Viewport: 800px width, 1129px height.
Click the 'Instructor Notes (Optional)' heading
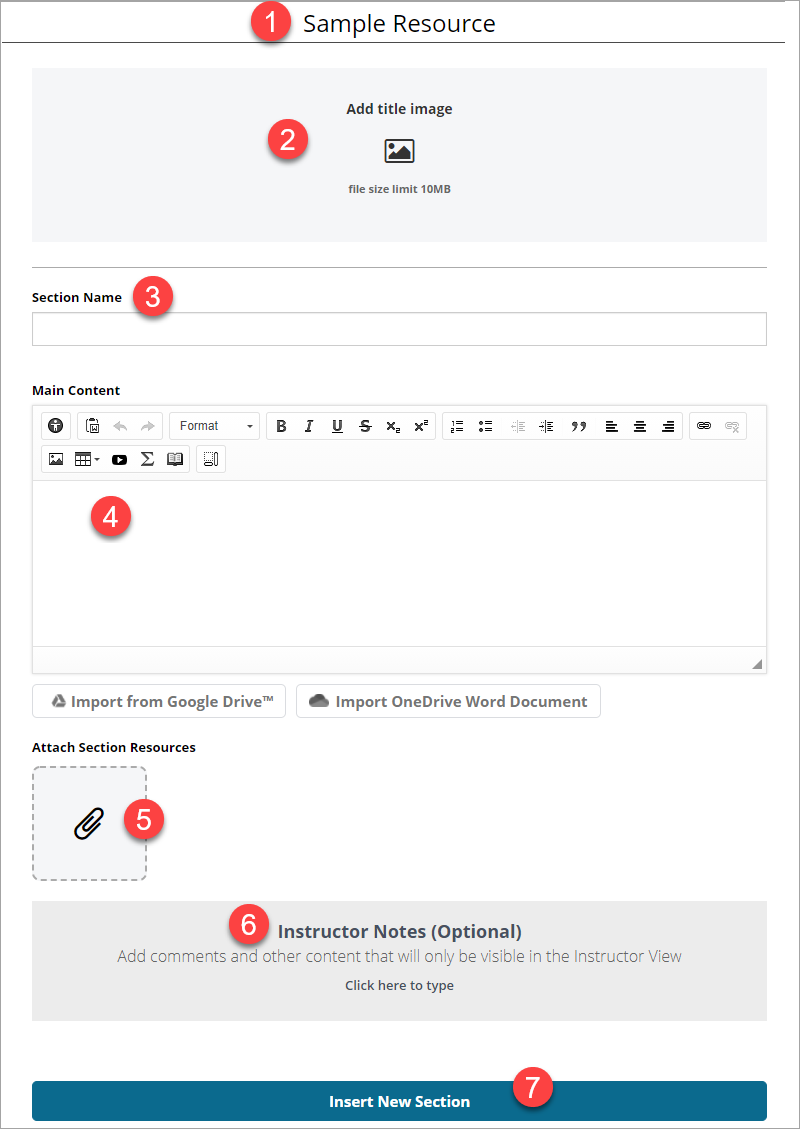[x=400, y=931]
